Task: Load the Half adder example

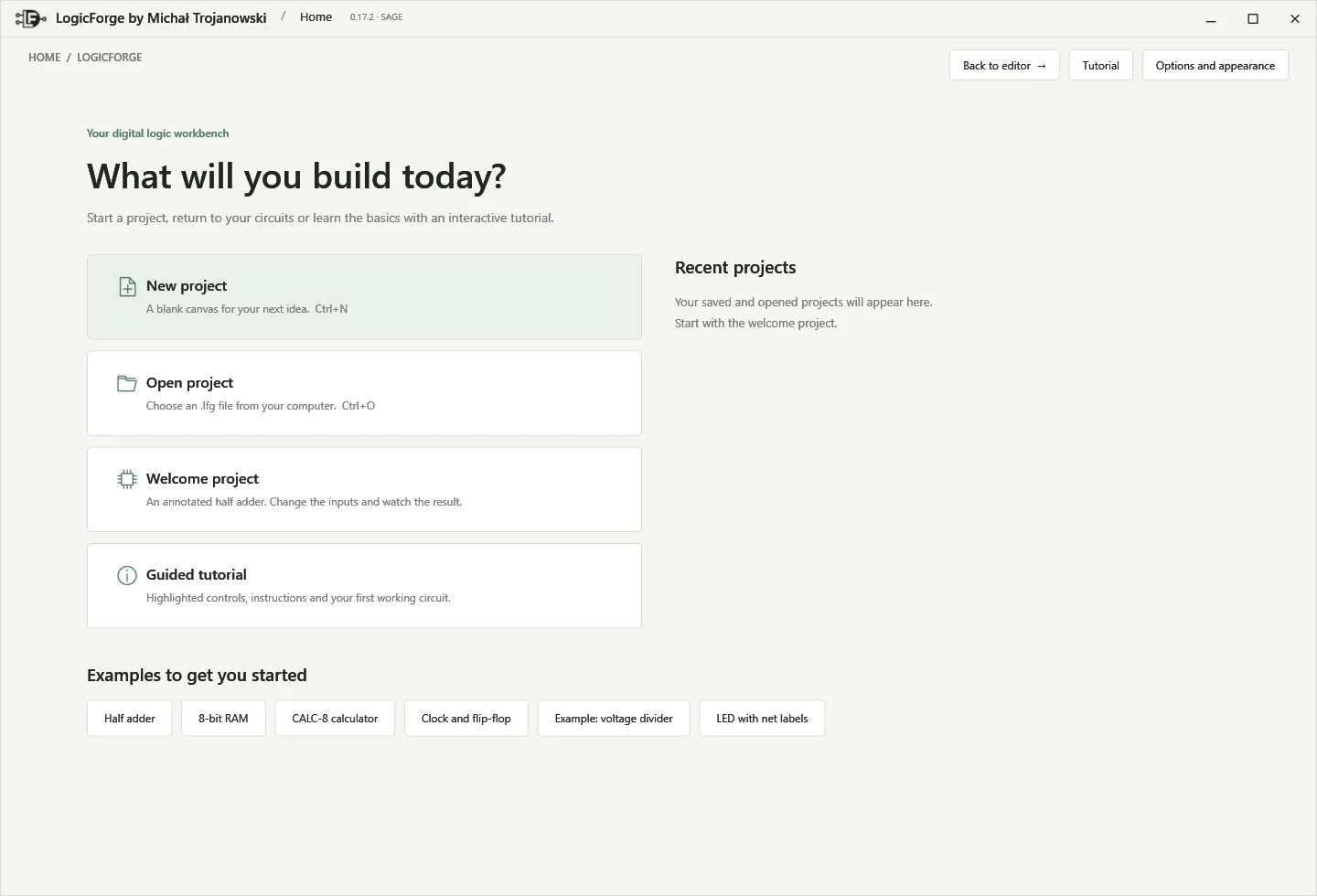Action: click(129, 719)
